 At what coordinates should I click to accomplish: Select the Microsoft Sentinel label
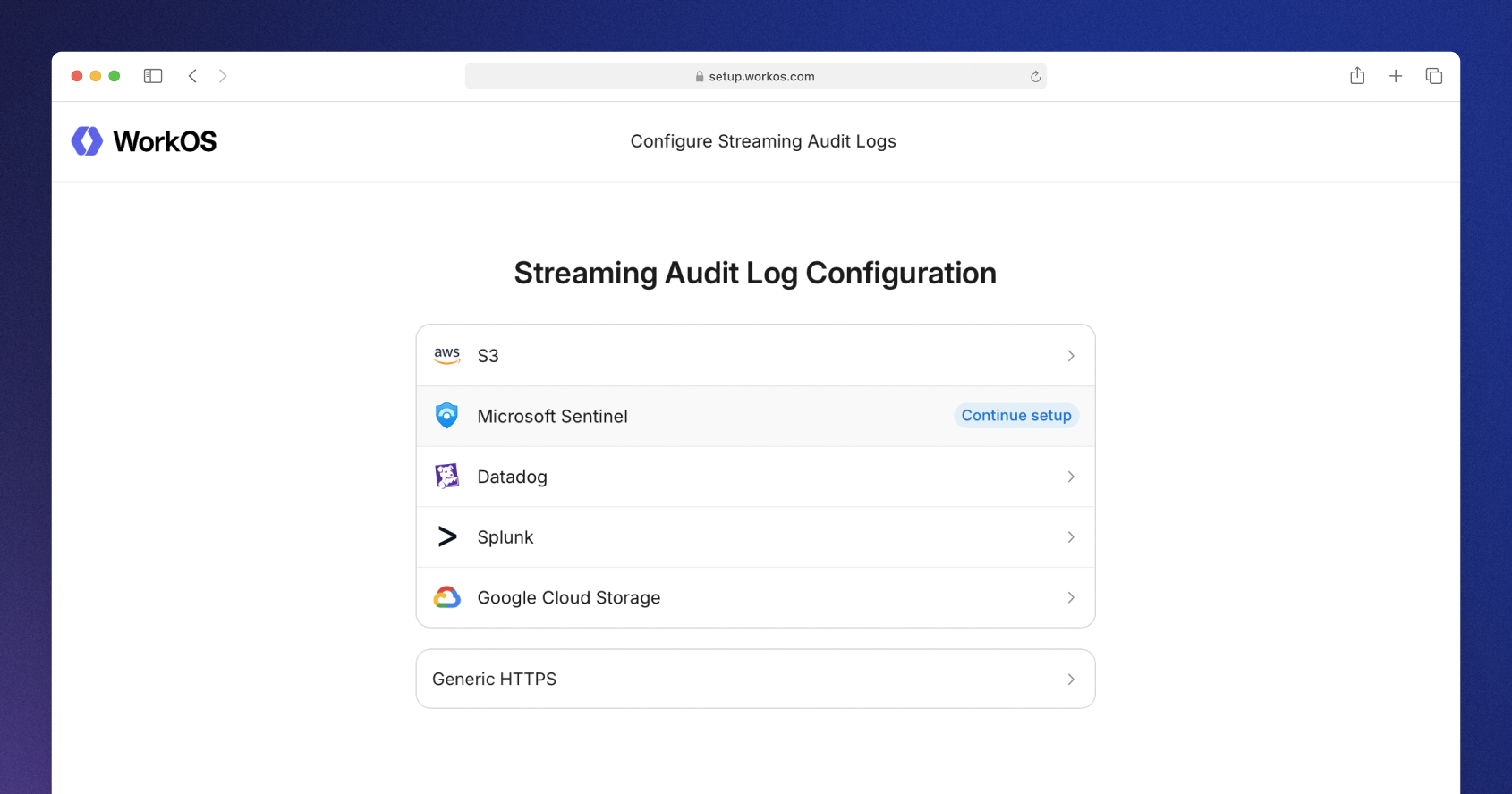(x=553, y=416)
